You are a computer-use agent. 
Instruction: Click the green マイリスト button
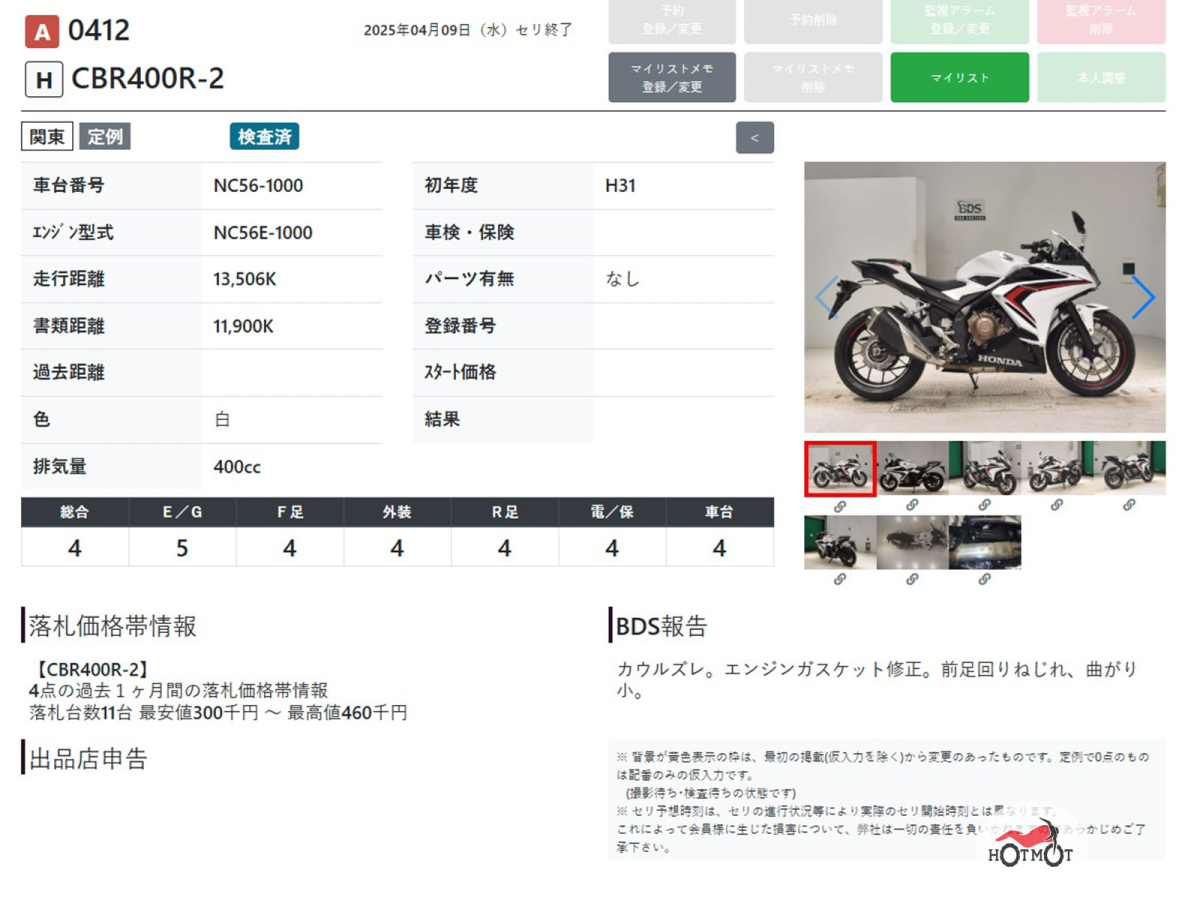(960, 78)
